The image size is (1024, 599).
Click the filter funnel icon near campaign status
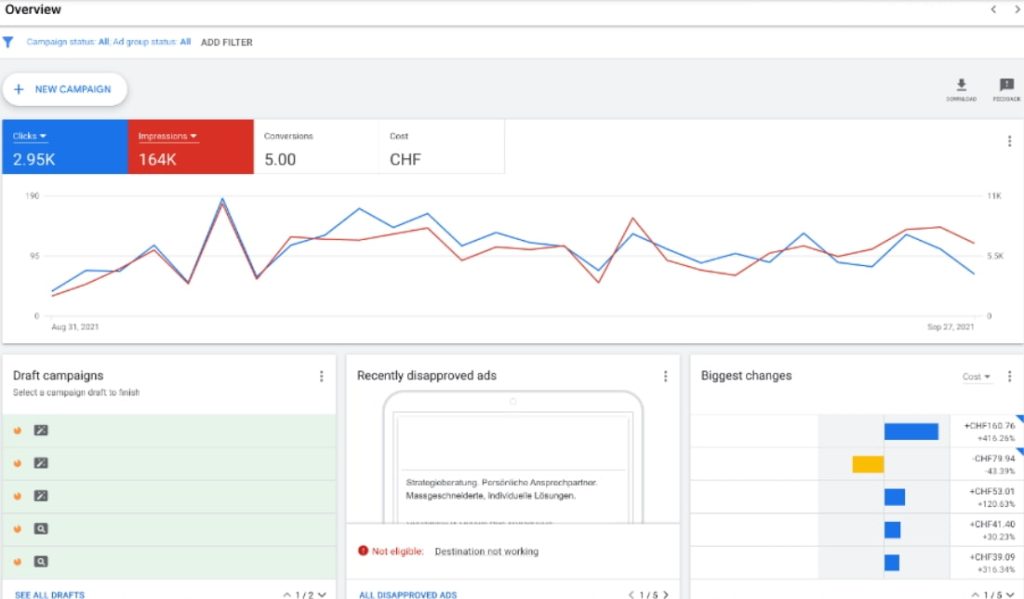10,42
